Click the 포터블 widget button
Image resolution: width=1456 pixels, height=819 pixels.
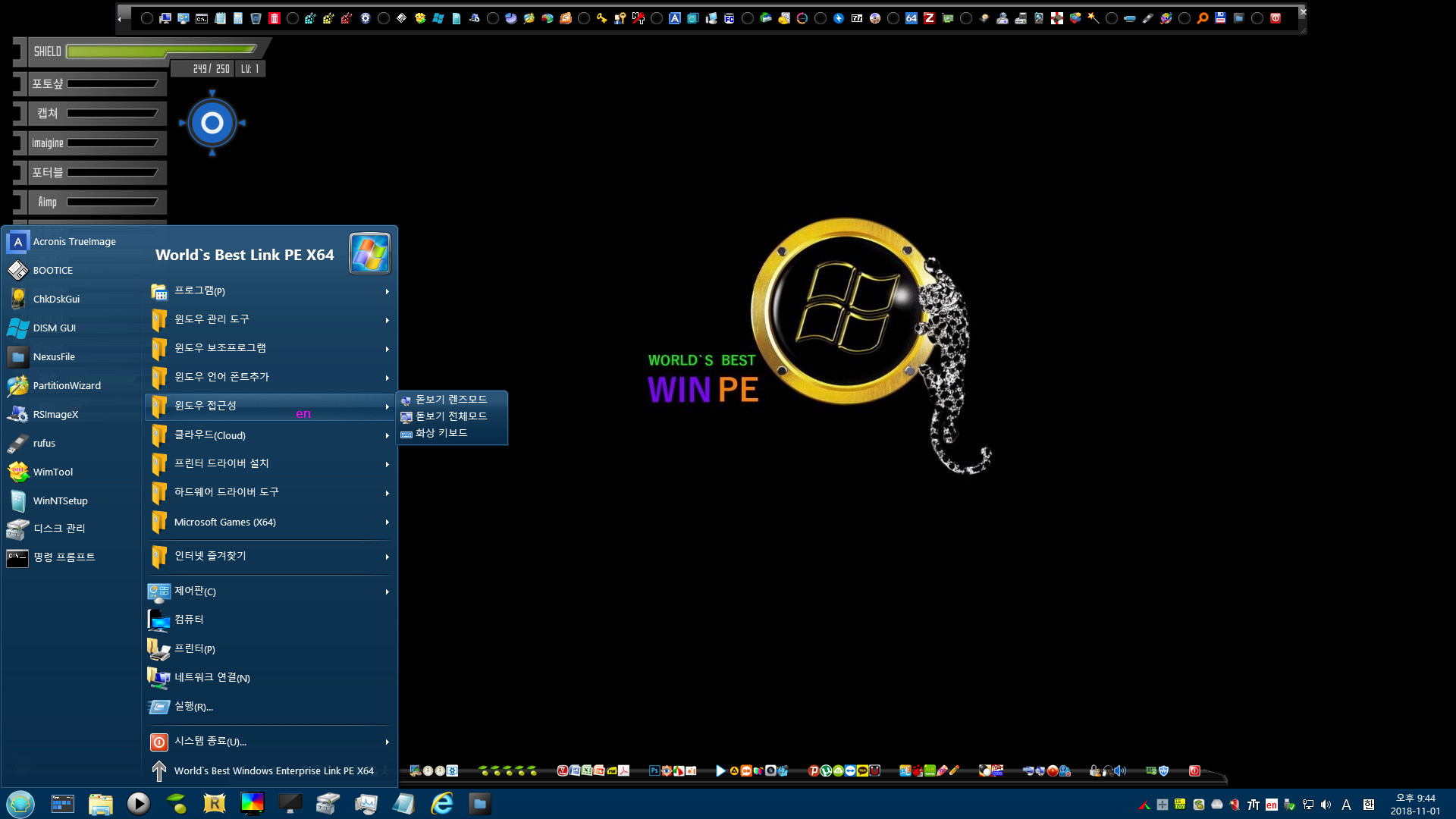pyautogui.click(x=96, y=173)
